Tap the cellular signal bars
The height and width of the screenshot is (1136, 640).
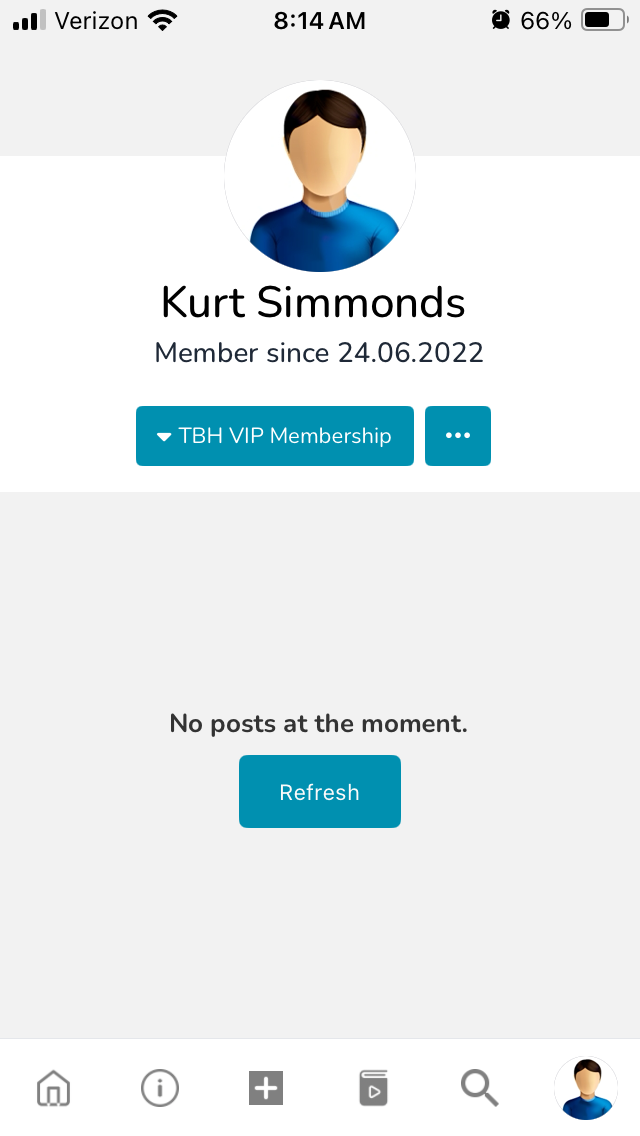pos(29,20)
